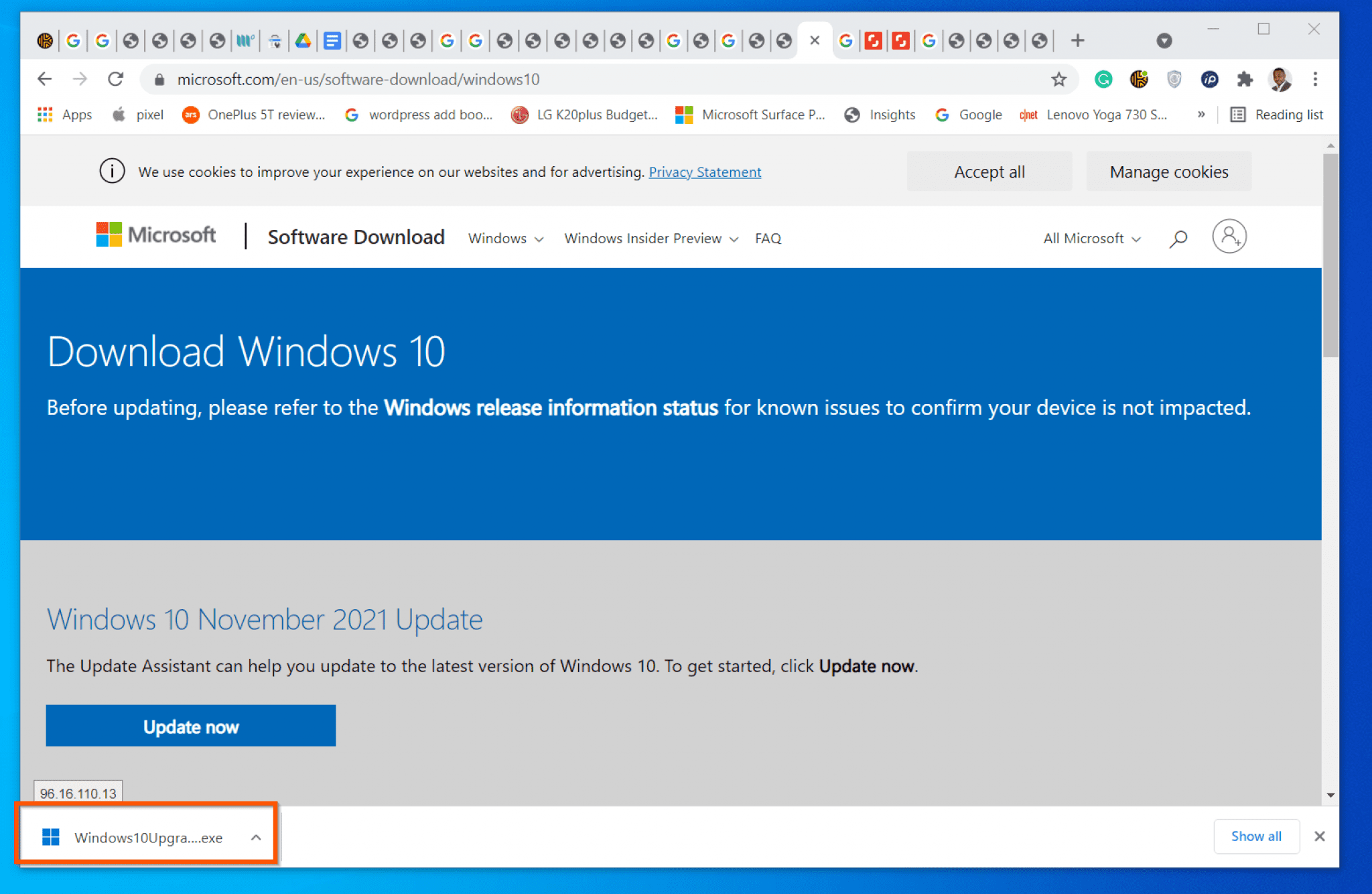Image resolution: width=1372 pixels, height=894 pixels.
Task: Click the sign-in account icon
Action: tap(1229, 237)
